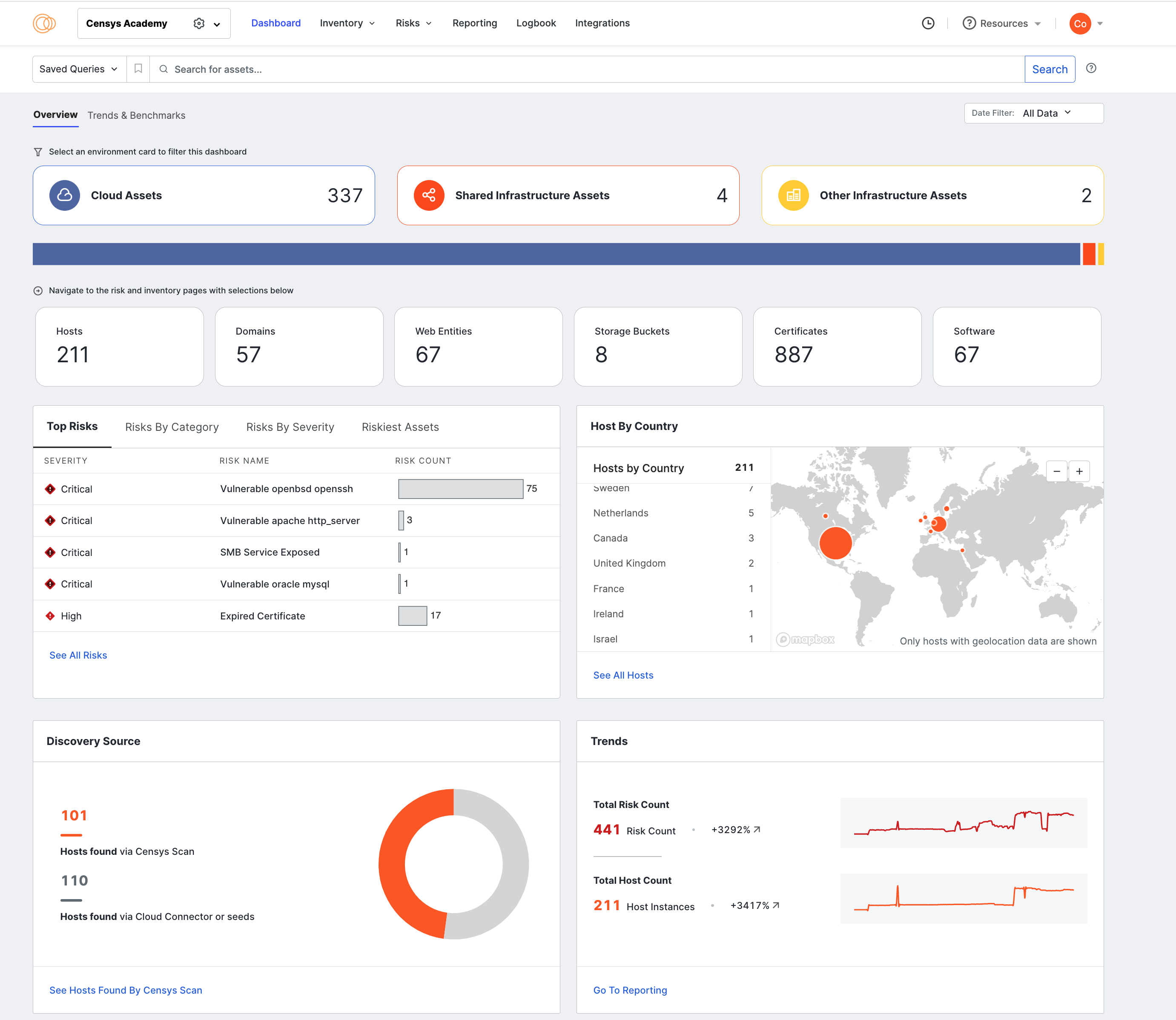Zoom in the map with plus
The width and height of the screenshot is (1176, 1020).
[x=1079, y=471]
